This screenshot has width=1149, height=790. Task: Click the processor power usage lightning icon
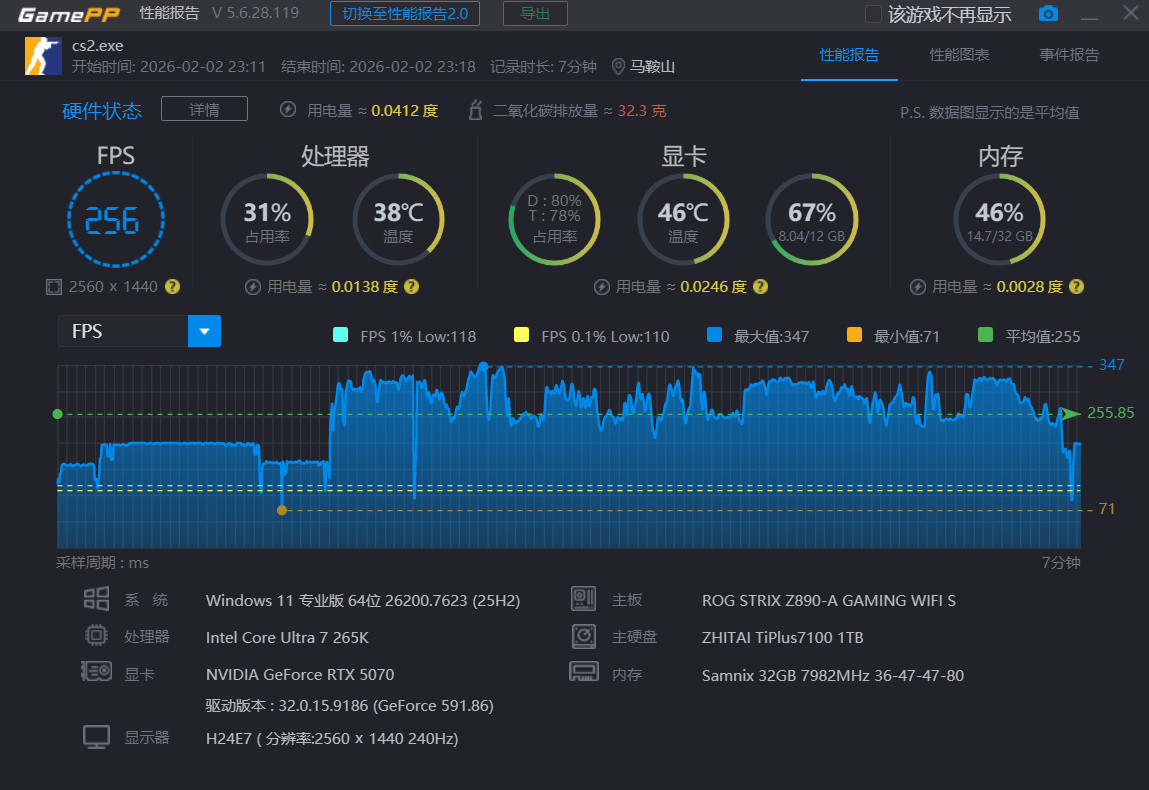pyautogui.click(x=253, y=287)
